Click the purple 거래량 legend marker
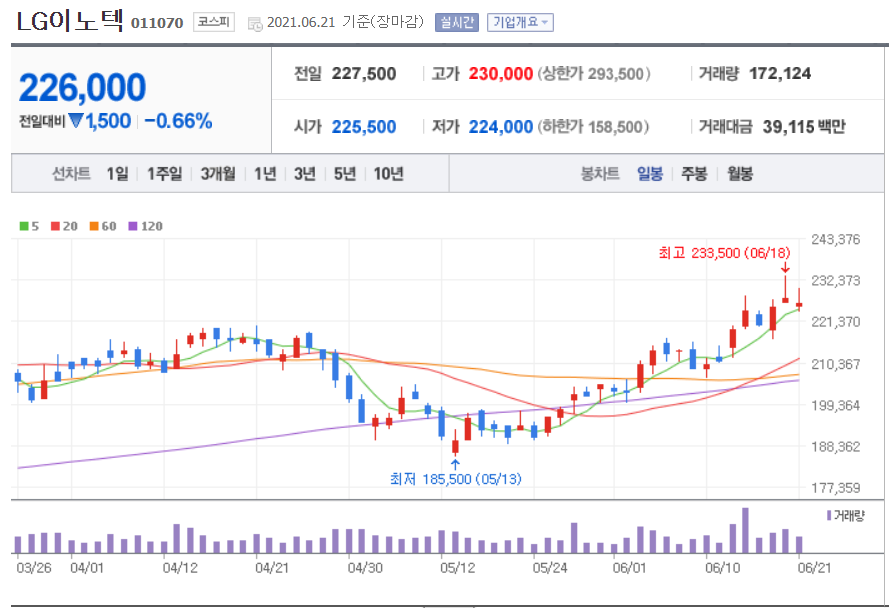The width and height of the screenshot is (889, 608). [x=829, y=516]
